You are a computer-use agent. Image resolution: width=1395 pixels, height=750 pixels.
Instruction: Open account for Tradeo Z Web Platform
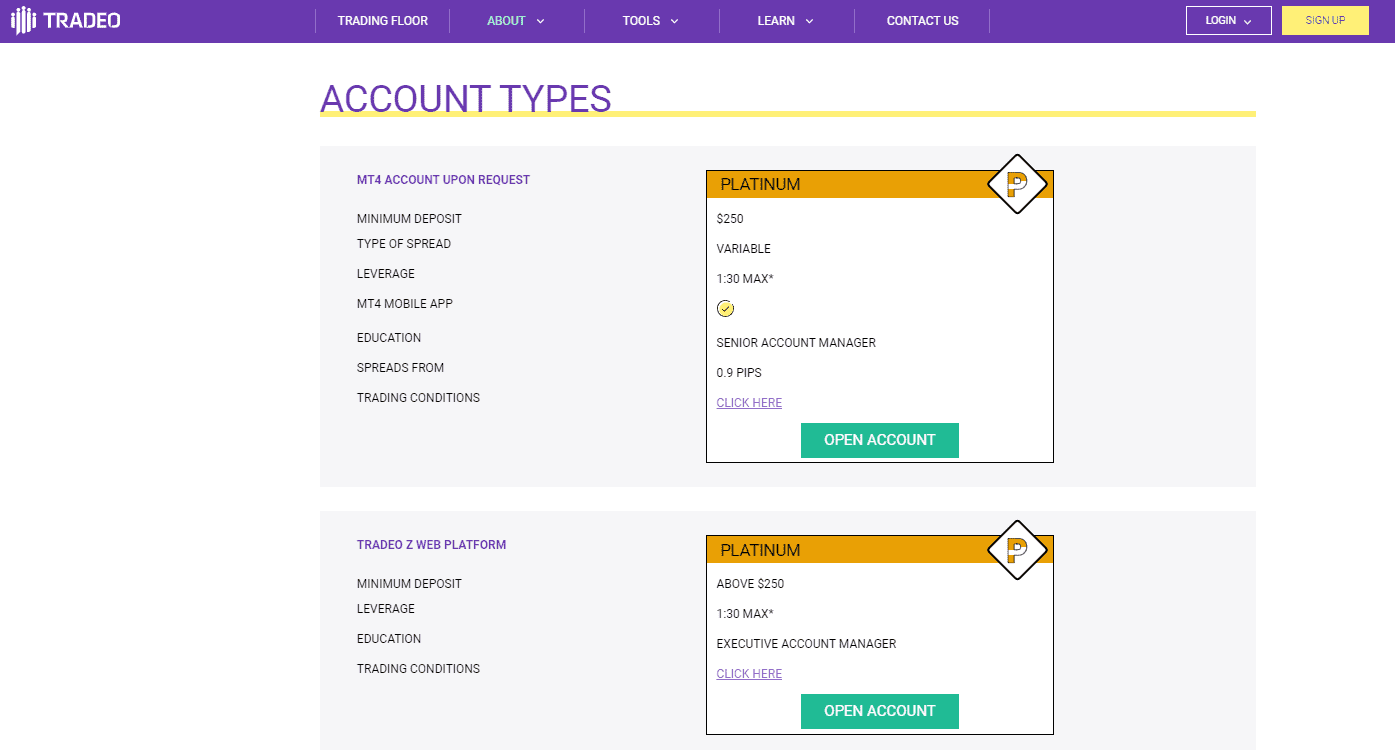[879, 711]
